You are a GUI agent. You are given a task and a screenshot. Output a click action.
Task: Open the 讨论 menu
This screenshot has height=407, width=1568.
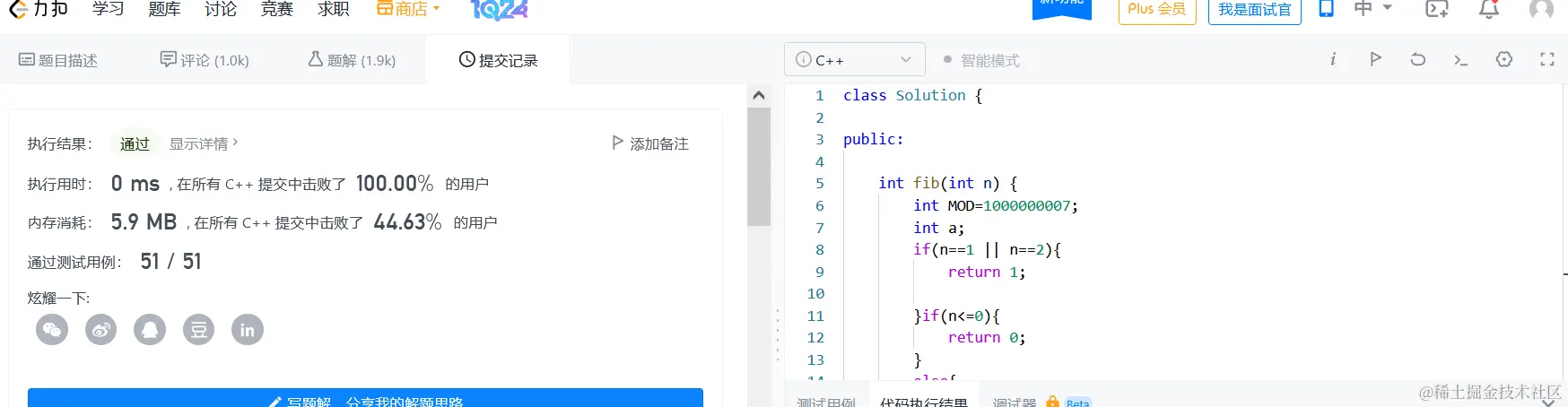pyautogui.click(x=221, y=9)
